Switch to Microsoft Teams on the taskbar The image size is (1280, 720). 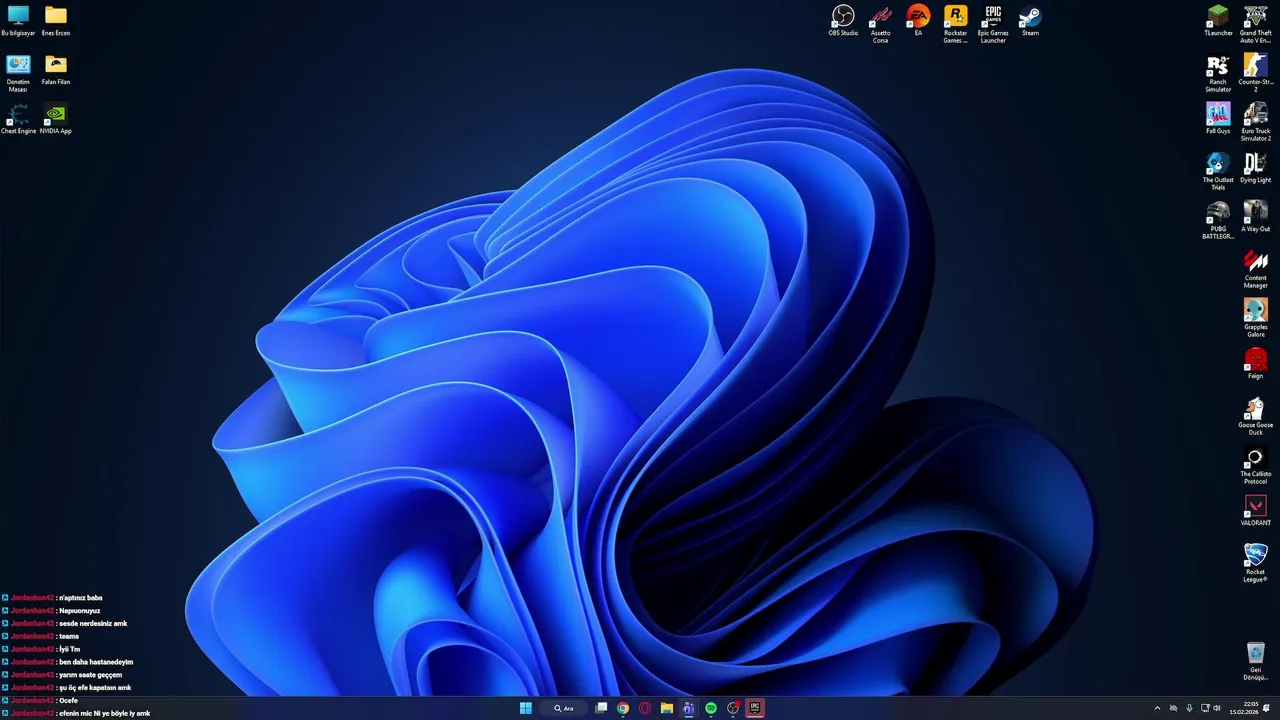coord(689,708)
